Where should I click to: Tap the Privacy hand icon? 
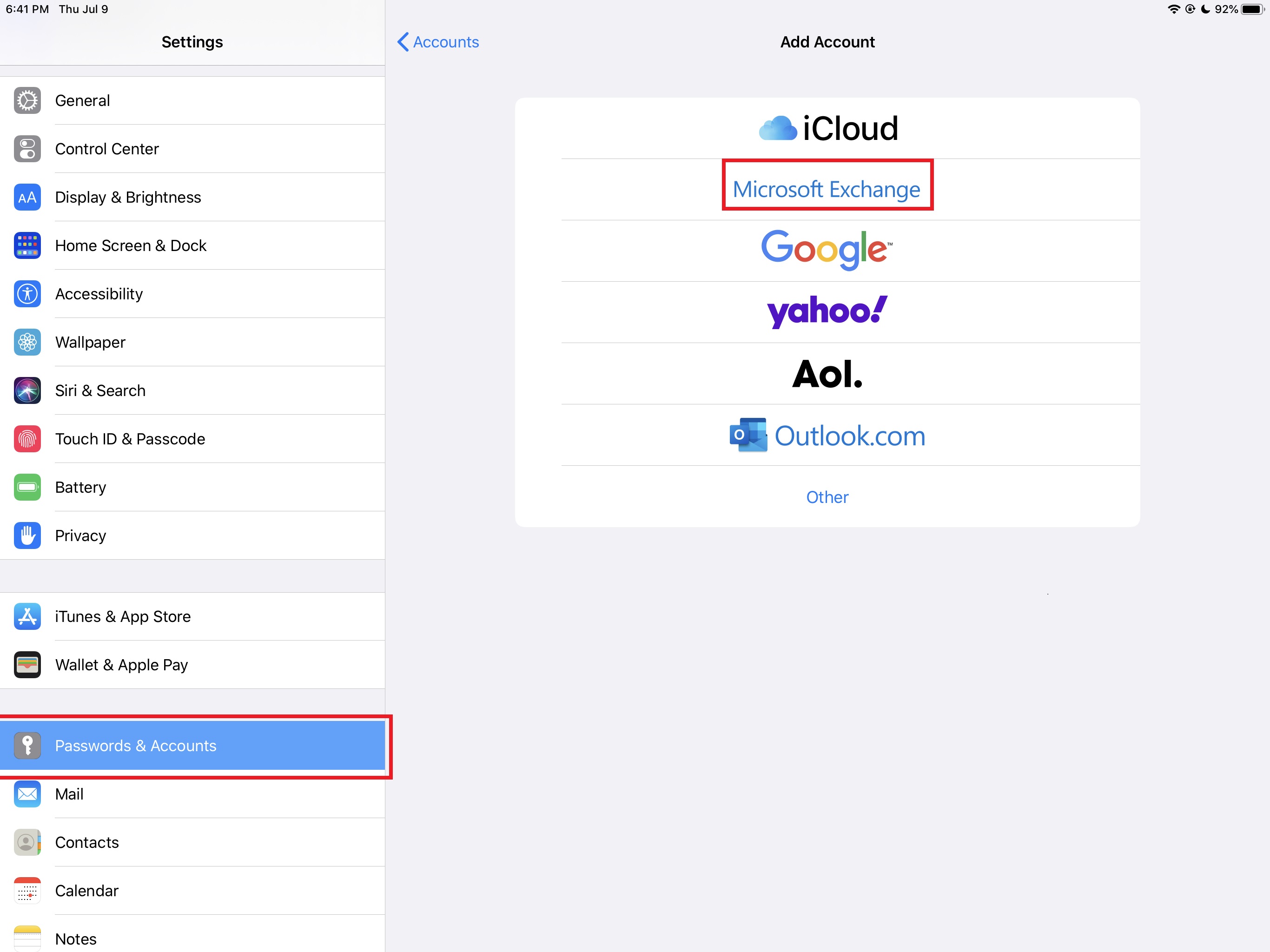pos(27,535)
